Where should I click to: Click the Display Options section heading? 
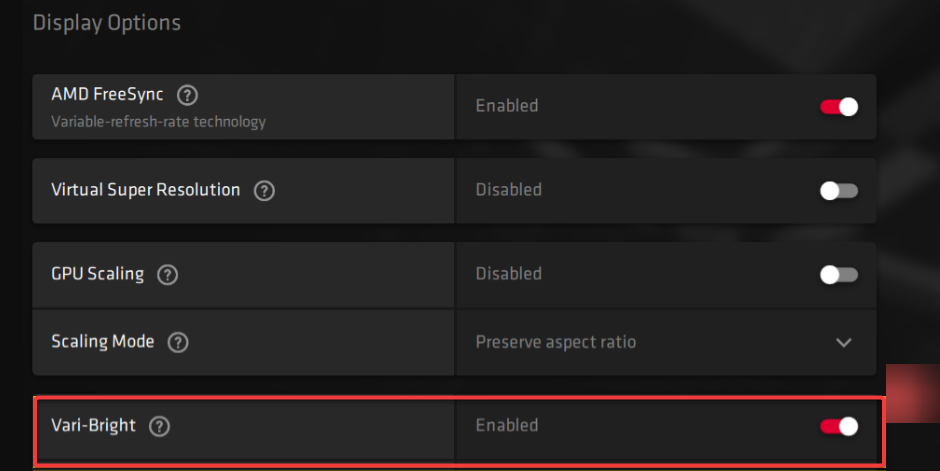(107, 23)
